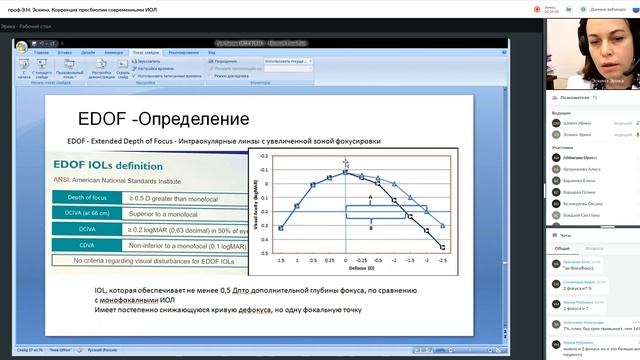Viewport: 640px width, 360px height.
Task: Select participant Баранова Елена
Action: point(579,180)
